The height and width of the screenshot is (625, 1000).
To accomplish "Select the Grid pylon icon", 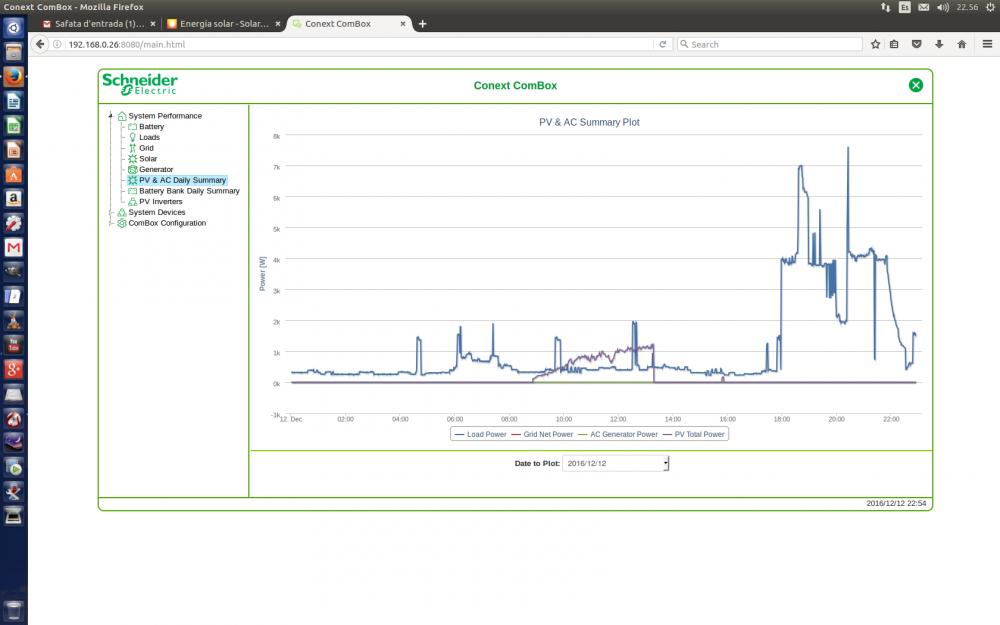I will tap(133, 148).
